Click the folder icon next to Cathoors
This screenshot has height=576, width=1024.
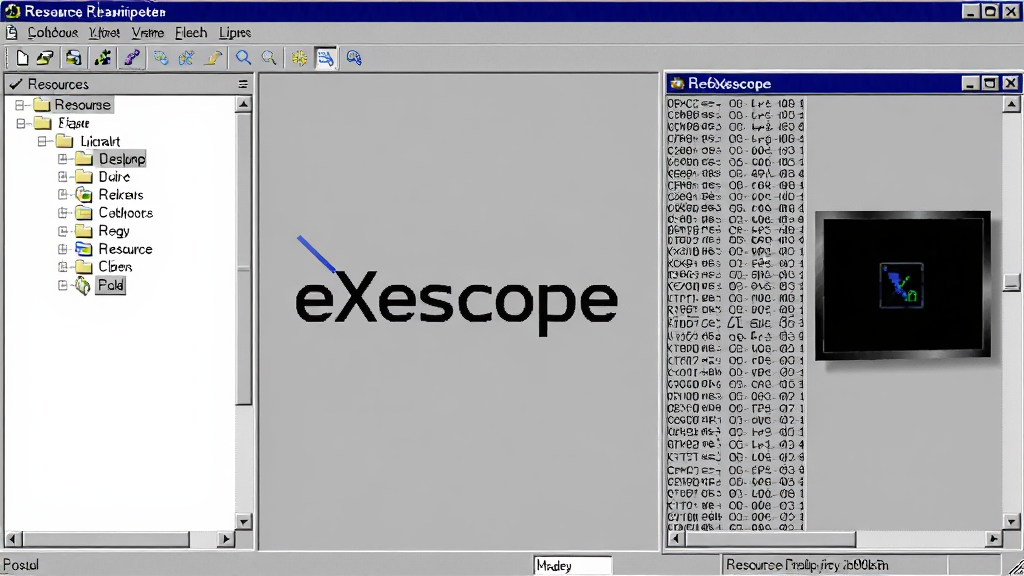click(84, 212)
